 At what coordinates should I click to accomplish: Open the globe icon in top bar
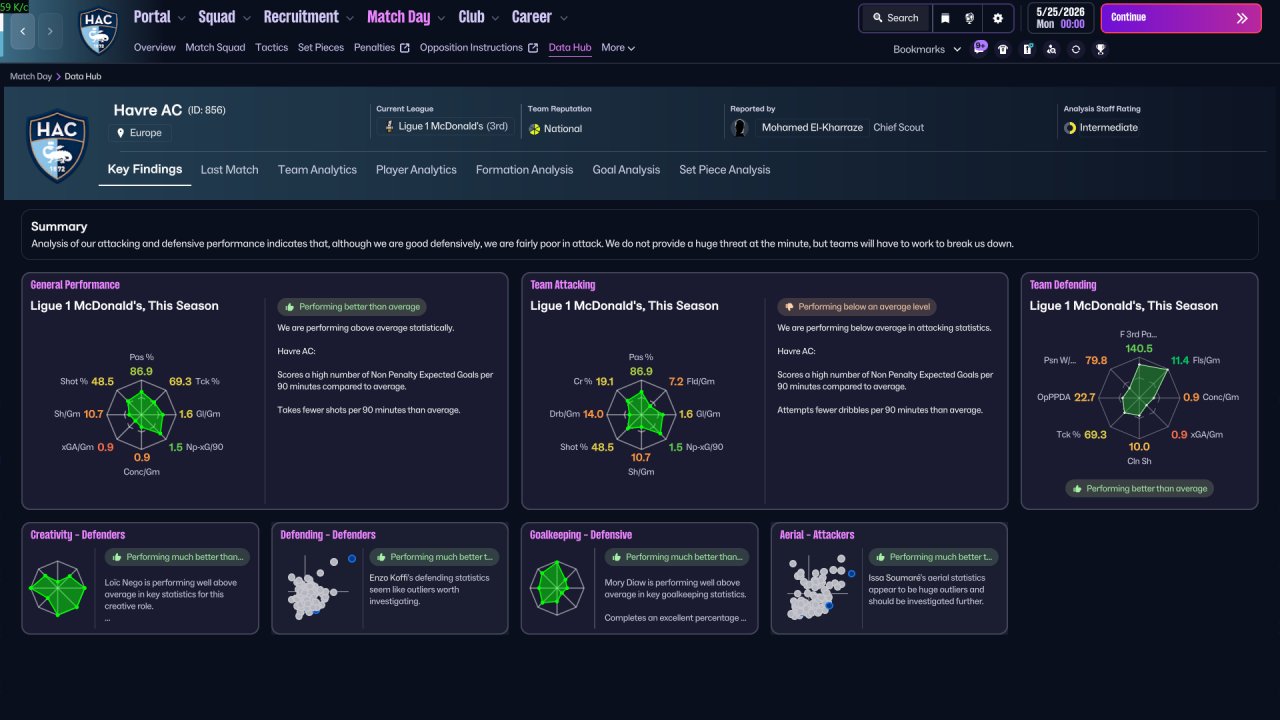(x=970, y=18)
